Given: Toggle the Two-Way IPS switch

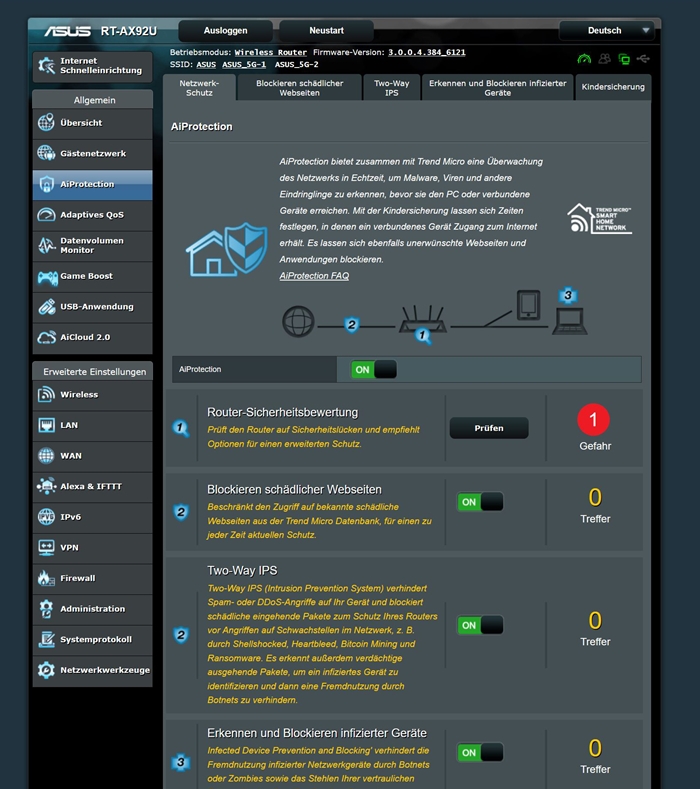Looking at the screenshot, I should click(480, 625).
